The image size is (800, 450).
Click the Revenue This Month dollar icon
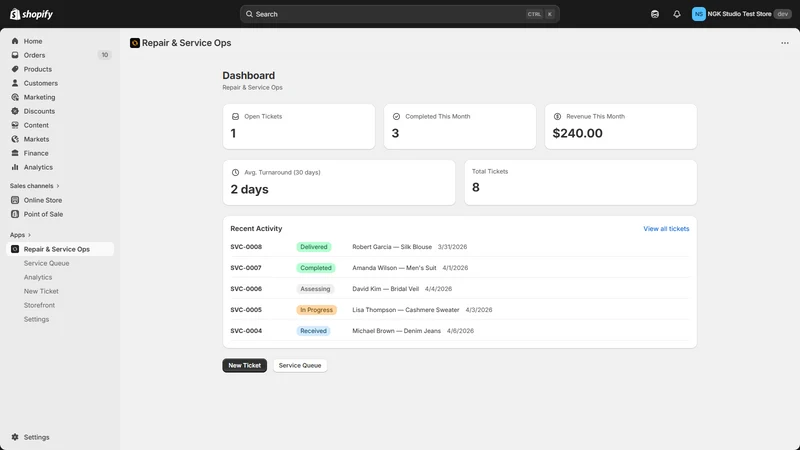tap(557, 116)
